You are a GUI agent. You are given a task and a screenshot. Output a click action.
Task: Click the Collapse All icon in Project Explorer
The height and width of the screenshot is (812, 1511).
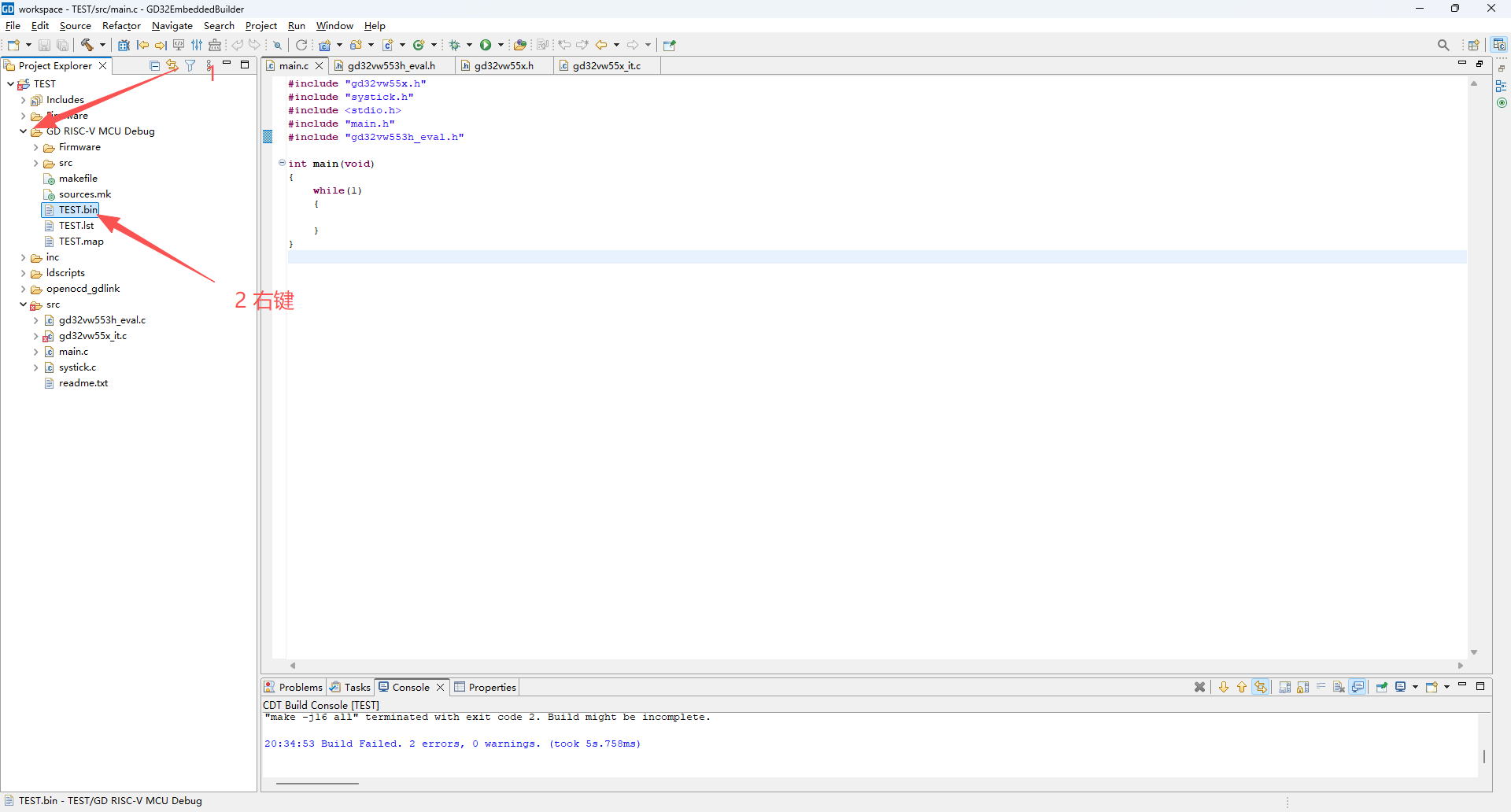tap(154, 66)
